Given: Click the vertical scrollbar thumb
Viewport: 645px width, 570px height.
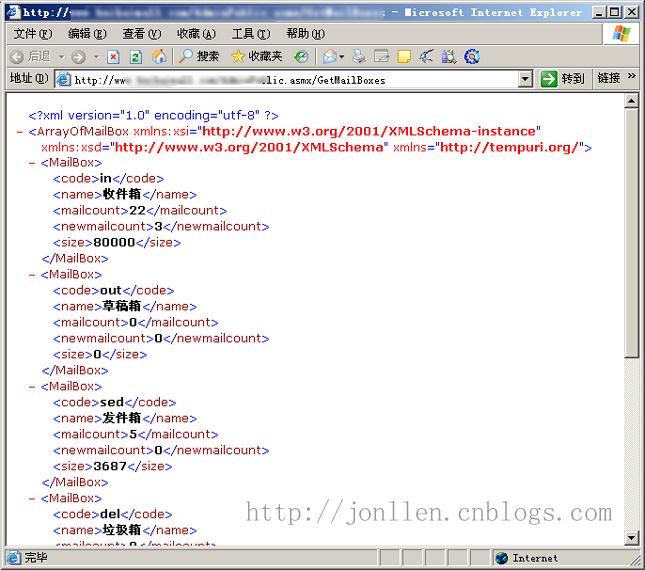Looking at the screenshot, I should click(x=631, y=233).
